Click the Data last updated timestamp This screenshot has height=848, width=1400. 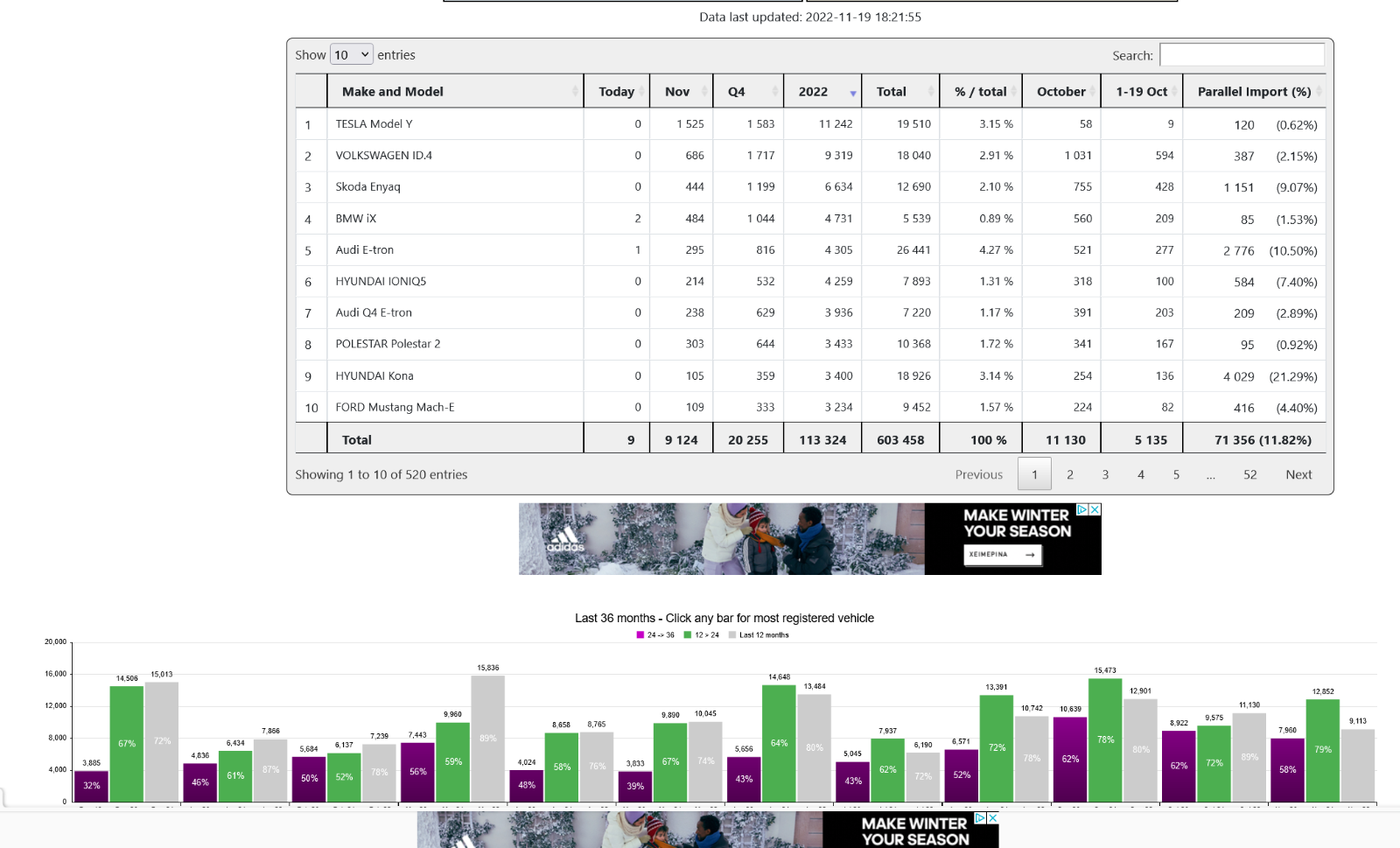(x=810, y=17)
